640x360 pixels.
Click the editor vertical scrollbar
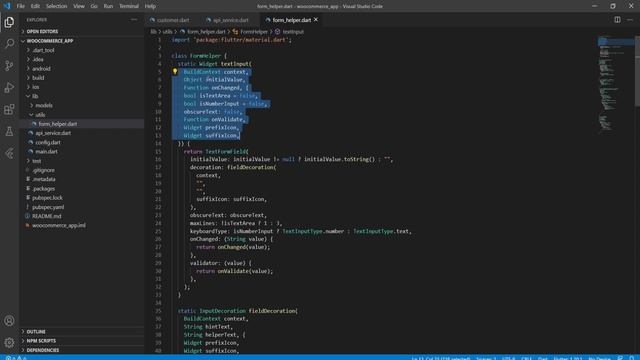point(637,71)
